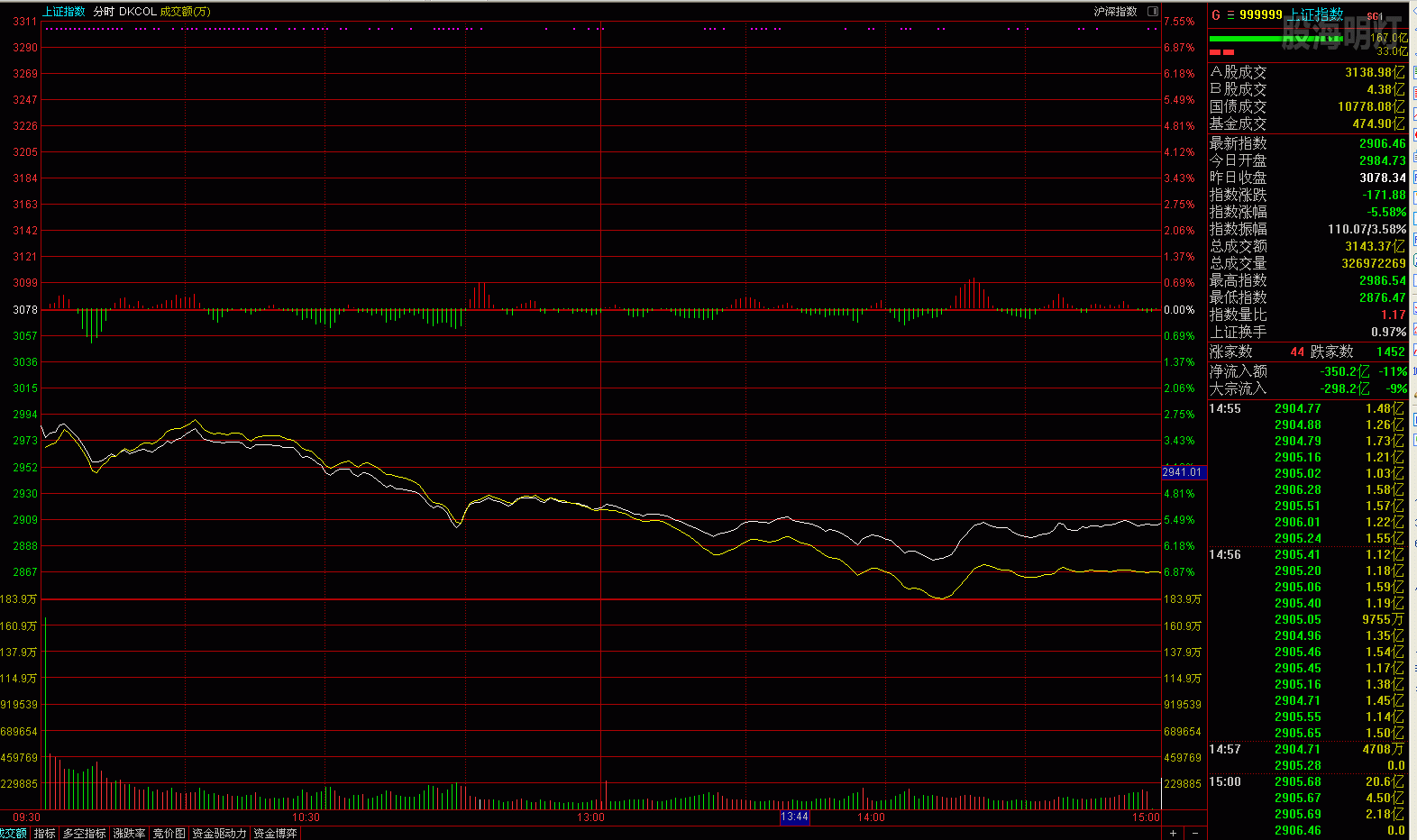The width and height of the screenshot is (1417, 840).
Task: Switch to 指标 tab
Action: pyautogui.click(x=44, y=834)
